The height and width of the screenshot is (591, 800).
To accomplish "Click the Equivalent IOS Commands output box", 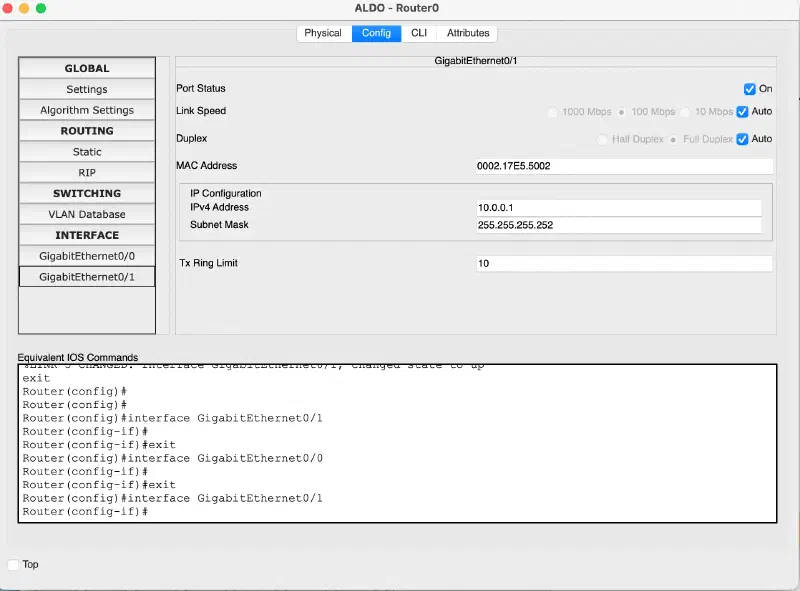I will coord(397,444).
